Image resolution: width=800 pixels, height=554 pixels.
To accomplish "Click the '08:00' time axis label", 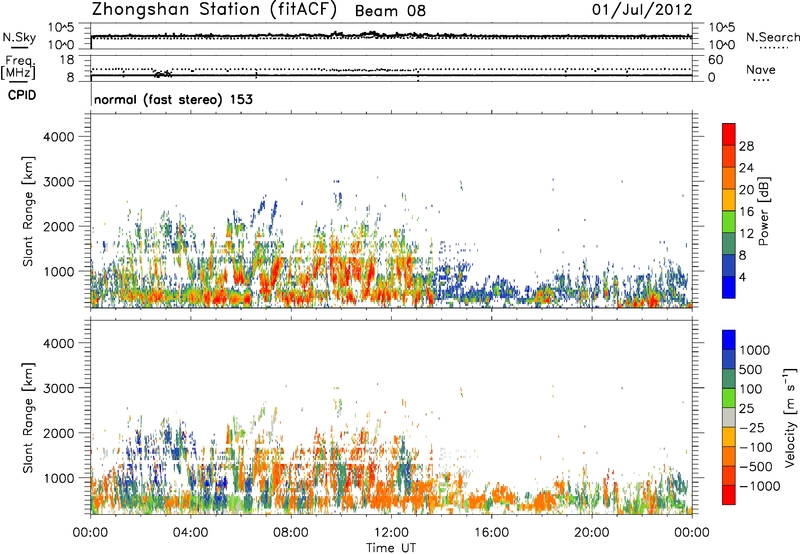I will [290, 532].
